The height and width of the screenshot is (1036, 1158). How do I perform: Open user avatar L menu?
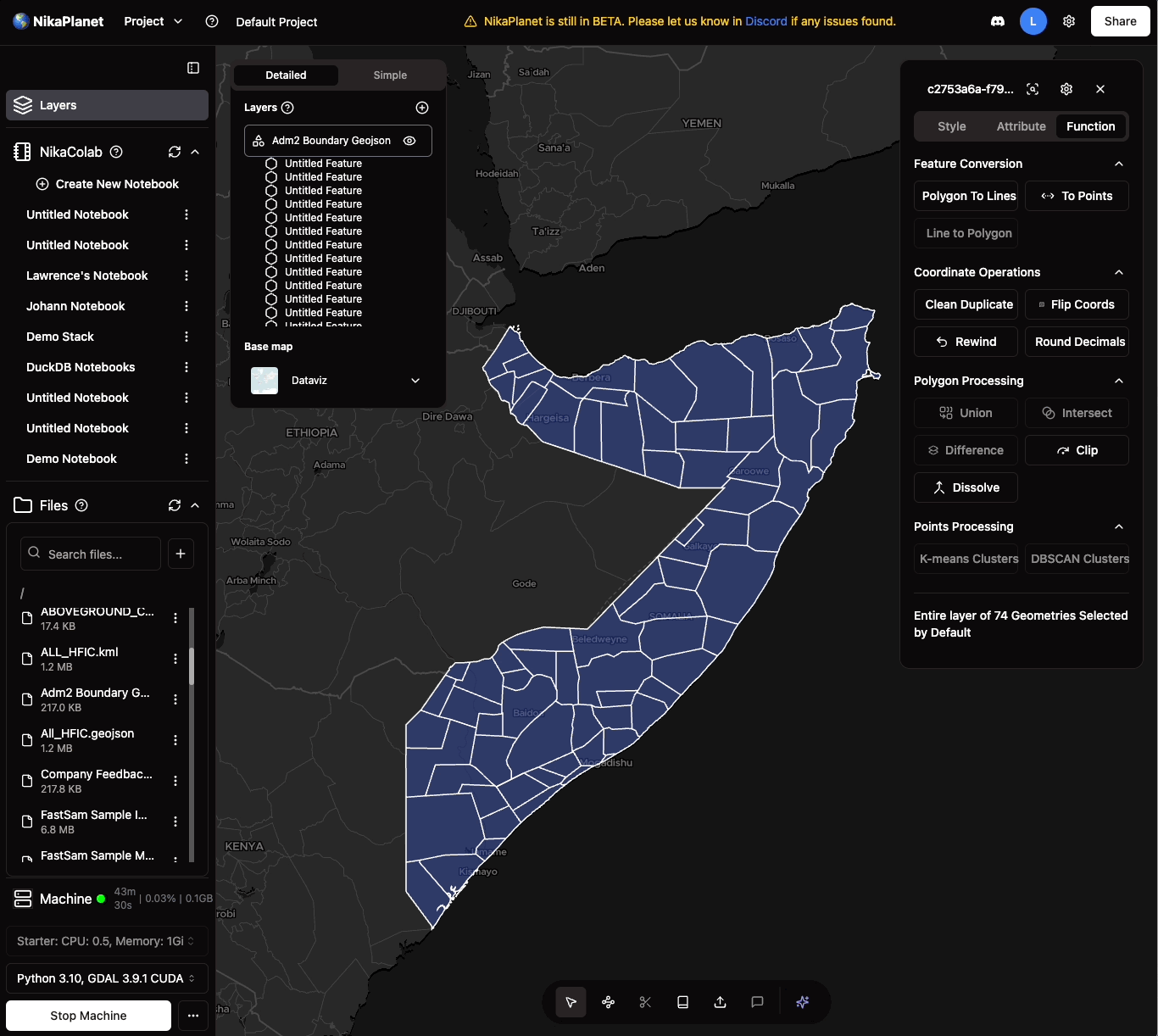[x=1033, y=21]
